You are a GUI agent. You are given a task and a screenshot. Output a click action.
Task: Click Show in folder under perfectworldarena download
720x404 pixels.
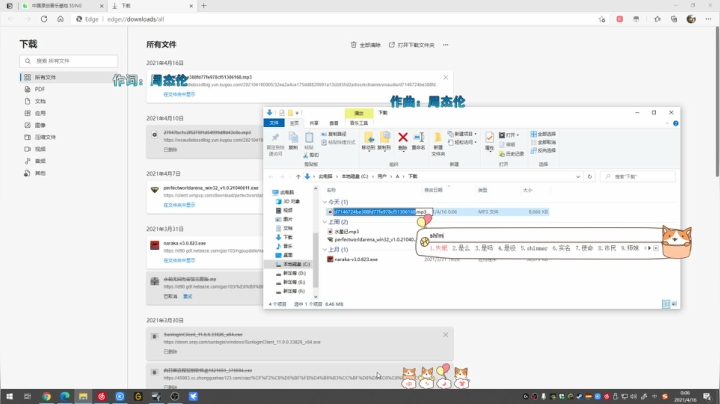pyautogui.click(x=179, y=205)
